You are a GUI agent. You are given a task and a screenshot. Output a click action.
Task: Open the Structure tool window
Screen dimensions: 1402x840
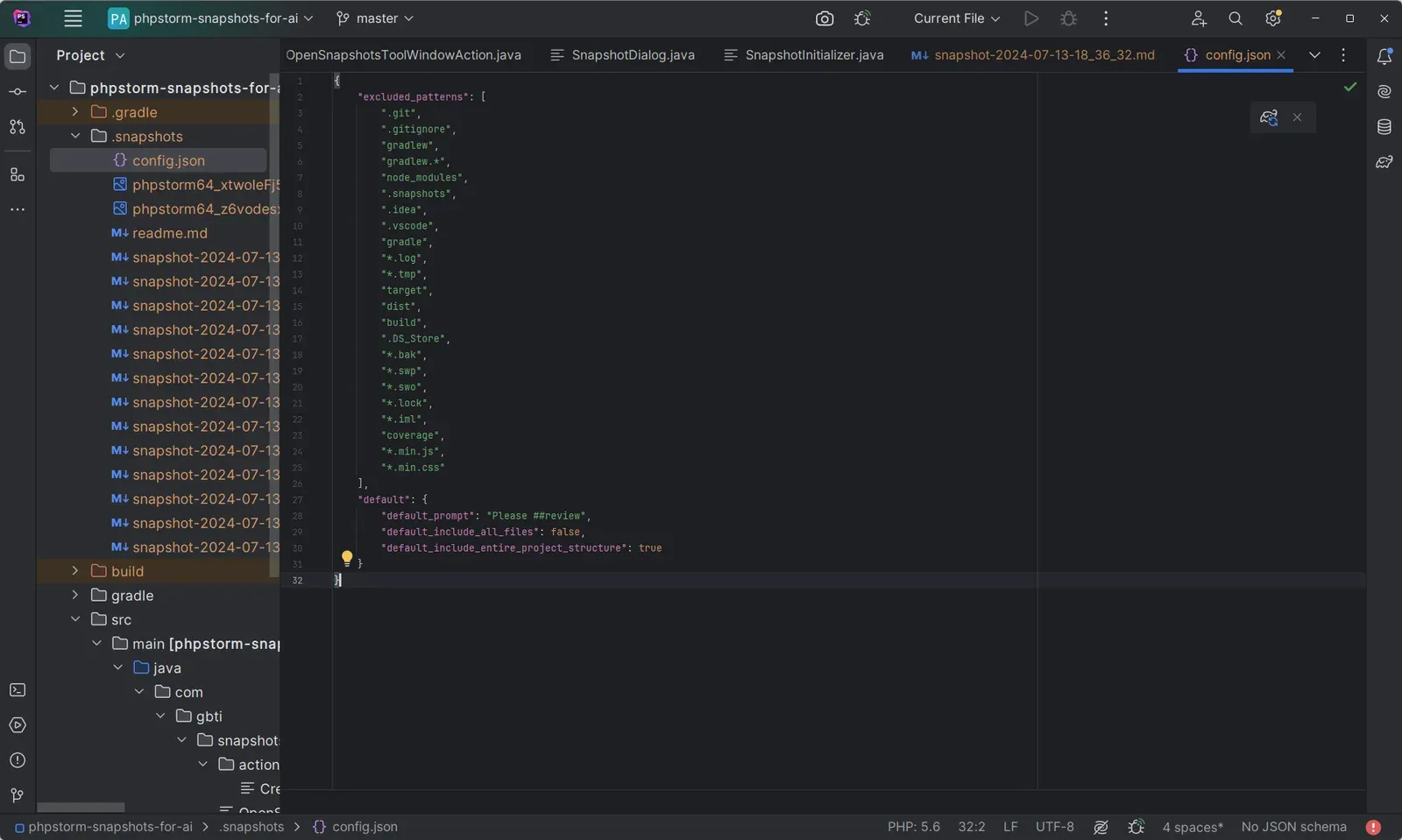click(x=18, y=175)
